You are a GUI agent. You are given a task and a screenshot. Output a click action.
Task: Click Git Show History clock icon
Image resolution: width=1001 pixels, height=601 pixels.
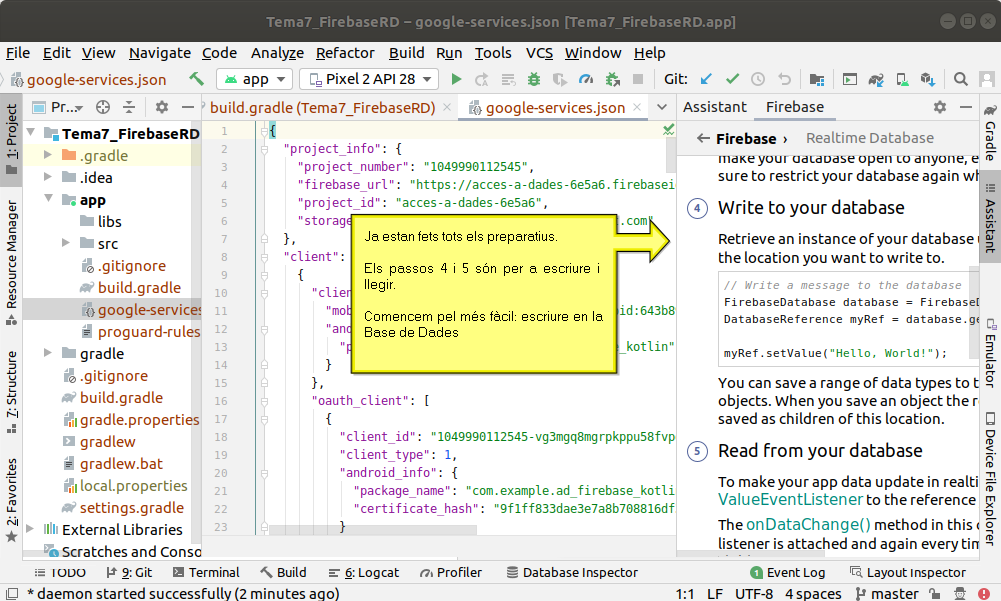pos(758,79)
